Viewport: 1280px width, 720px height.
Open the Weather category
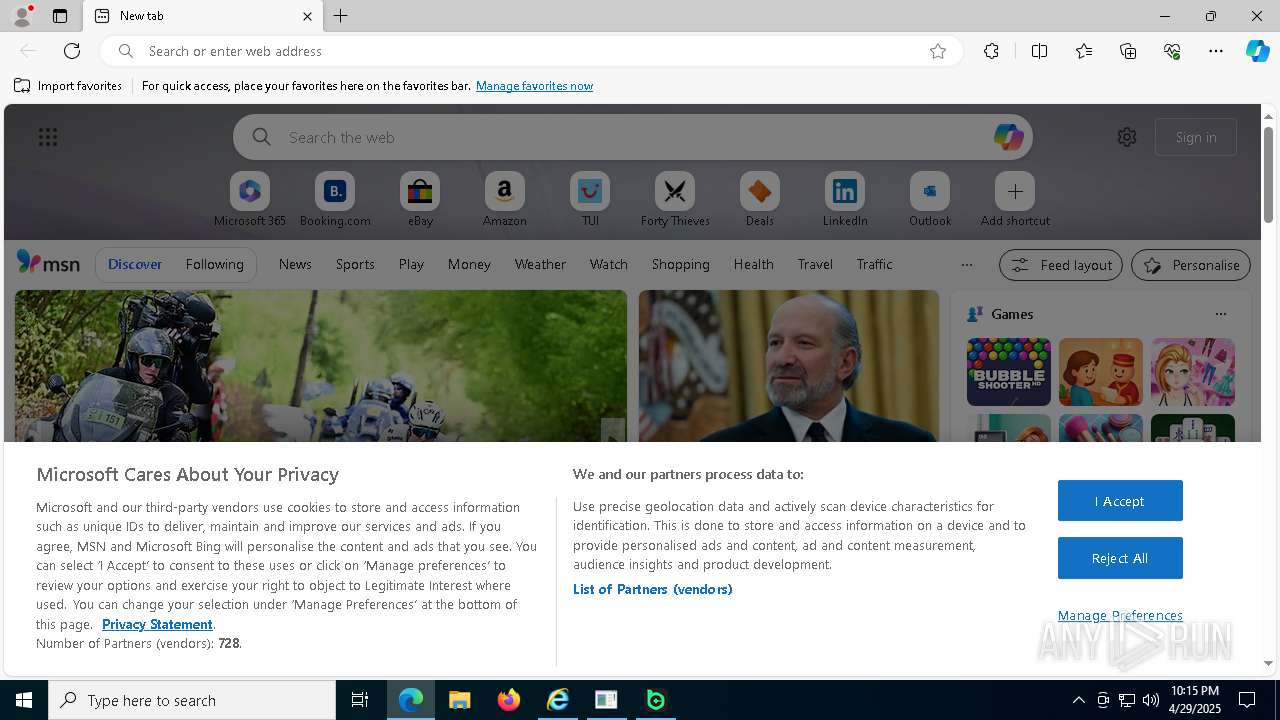540,264
